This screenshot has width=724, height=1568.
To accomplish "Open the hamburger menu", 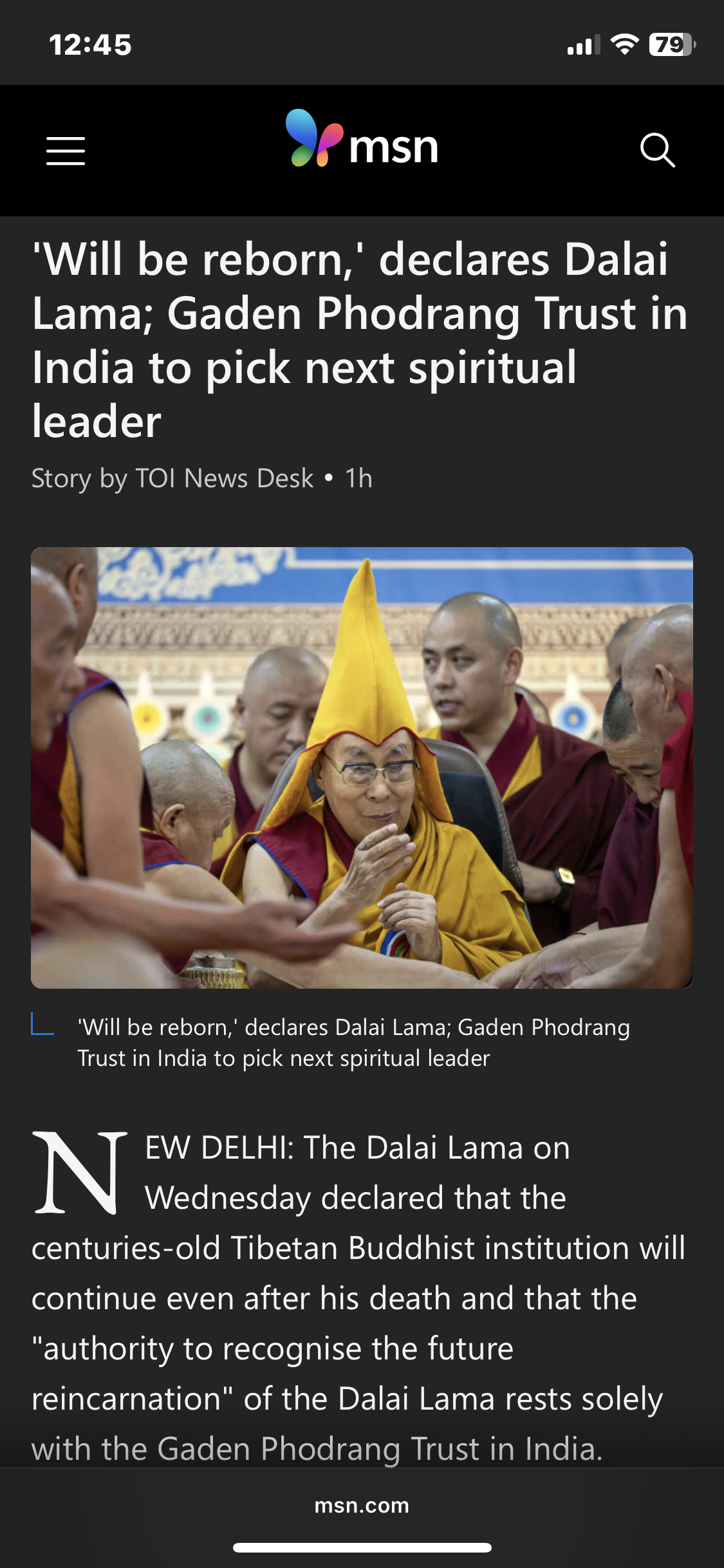I will tap(66, 151).
